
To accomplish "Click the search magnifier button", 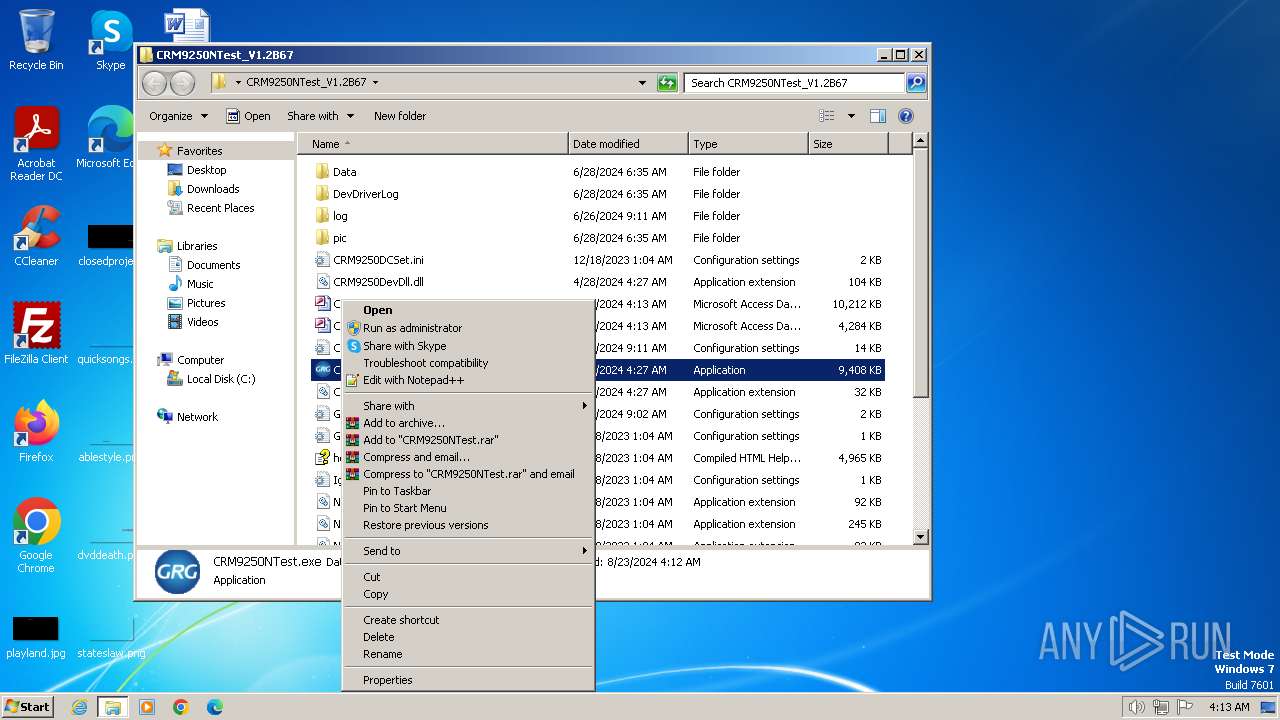I will [x=916, y=83].
